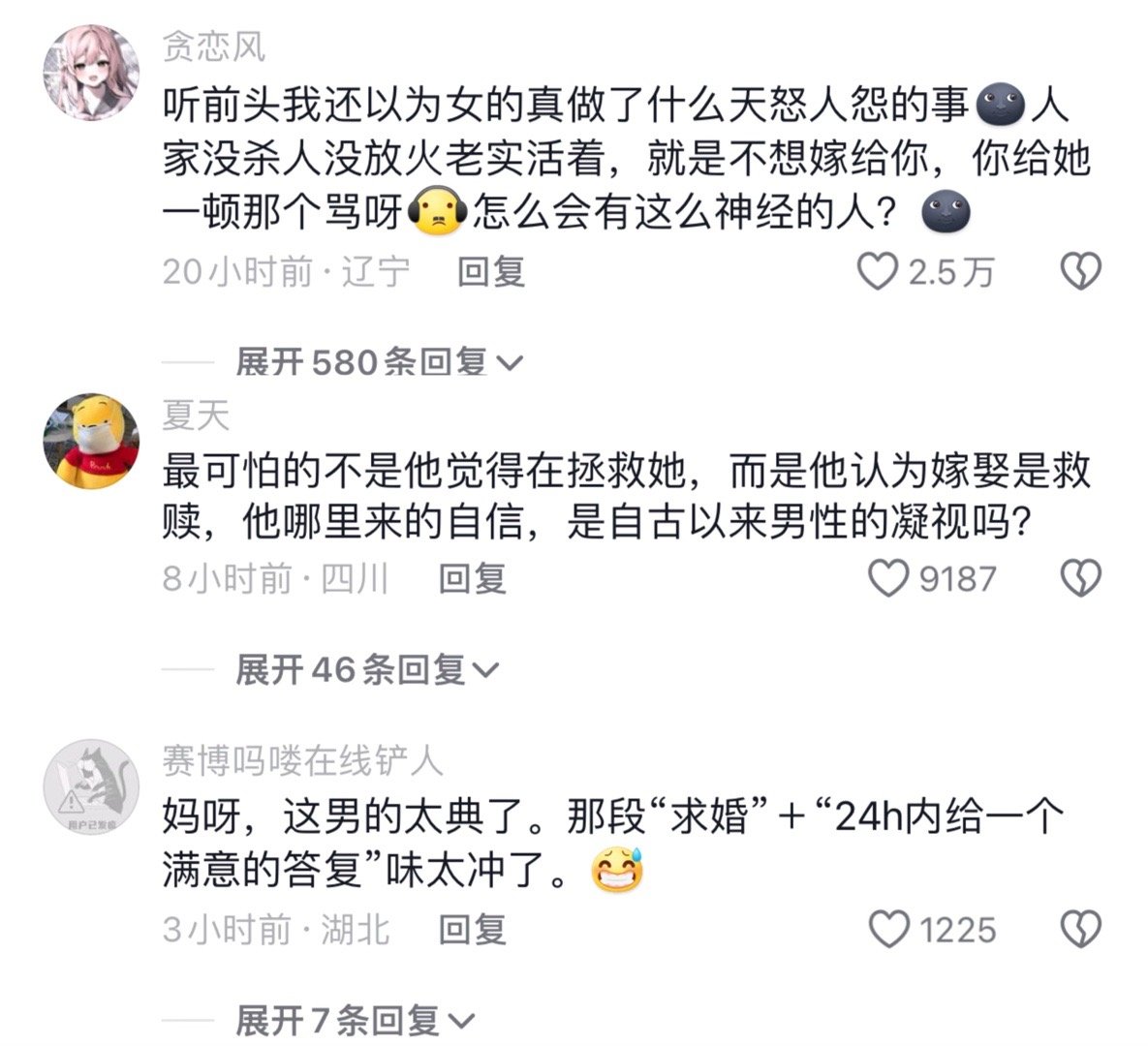
Task: Open the greyed cat avatar of 赛博吗喽在线铲人
Action: tap(91, 786)
